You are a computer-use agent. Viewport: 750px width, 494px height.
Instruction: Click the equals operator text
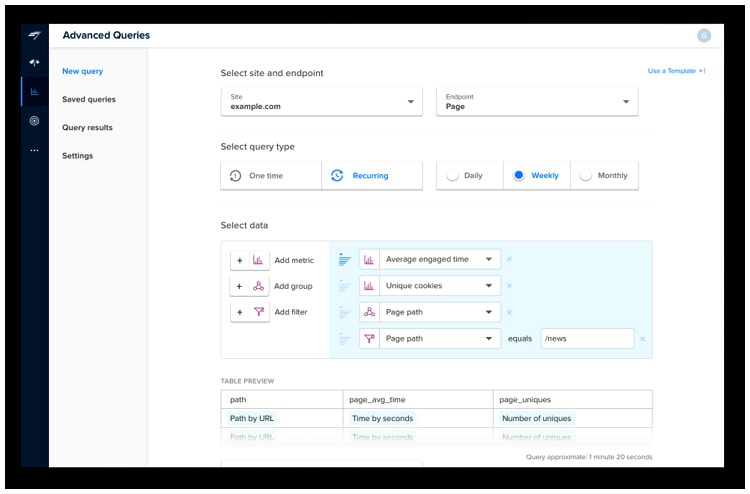point(520,339)
